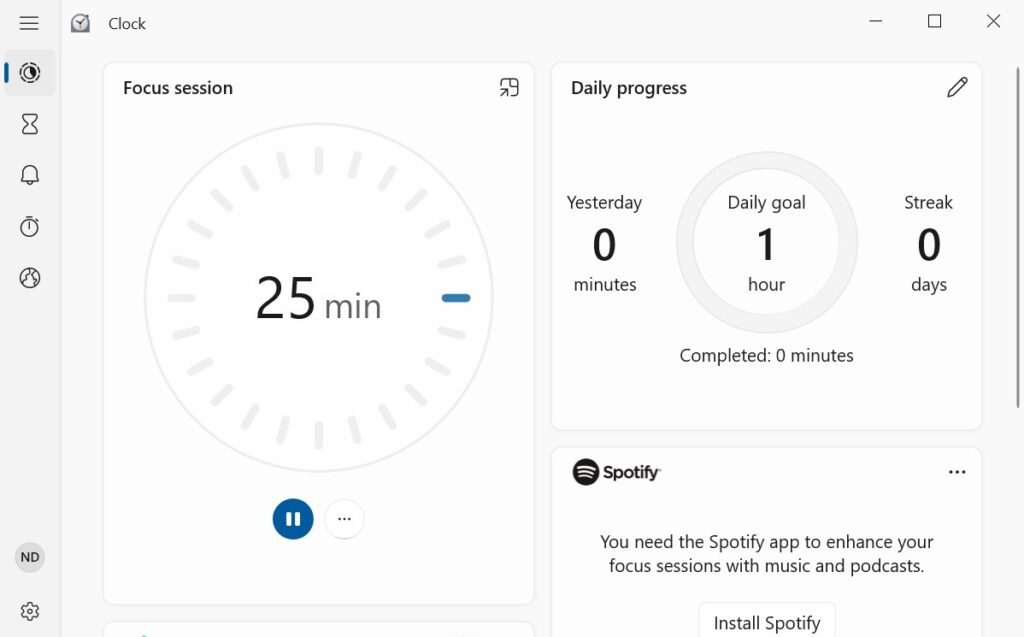Image resolution: width=1024 pixels, height=637 pixels.
Task: Select Focus sessions in the sidebar
Action: coord(30,73)
